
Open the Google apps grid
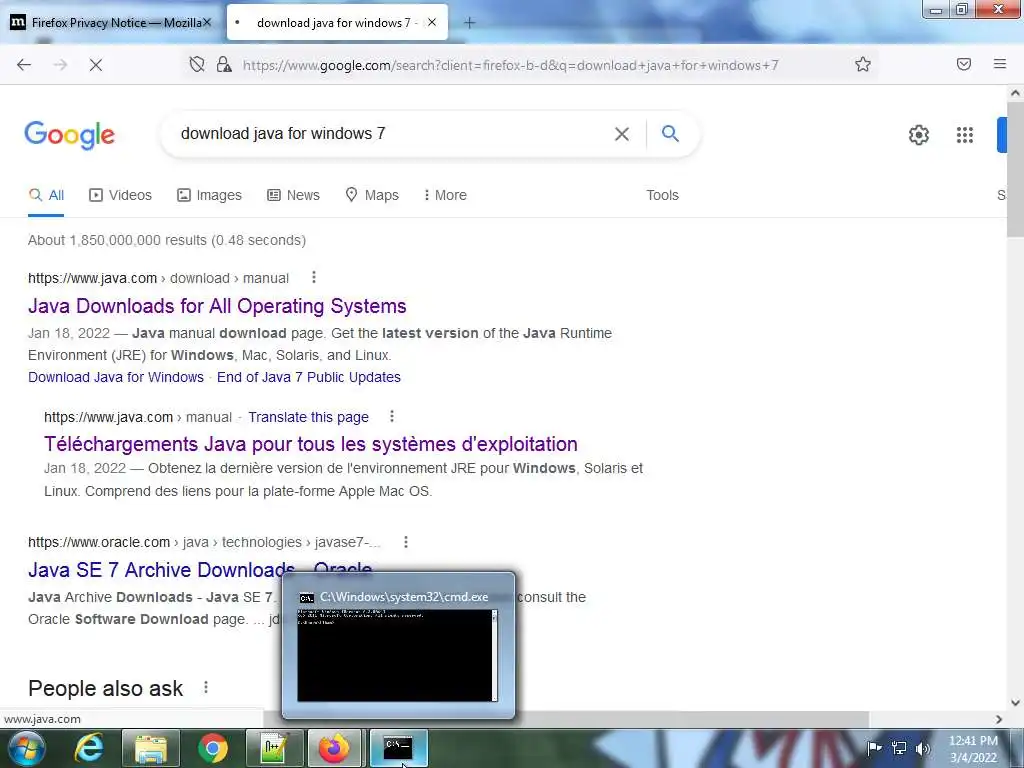965,135
